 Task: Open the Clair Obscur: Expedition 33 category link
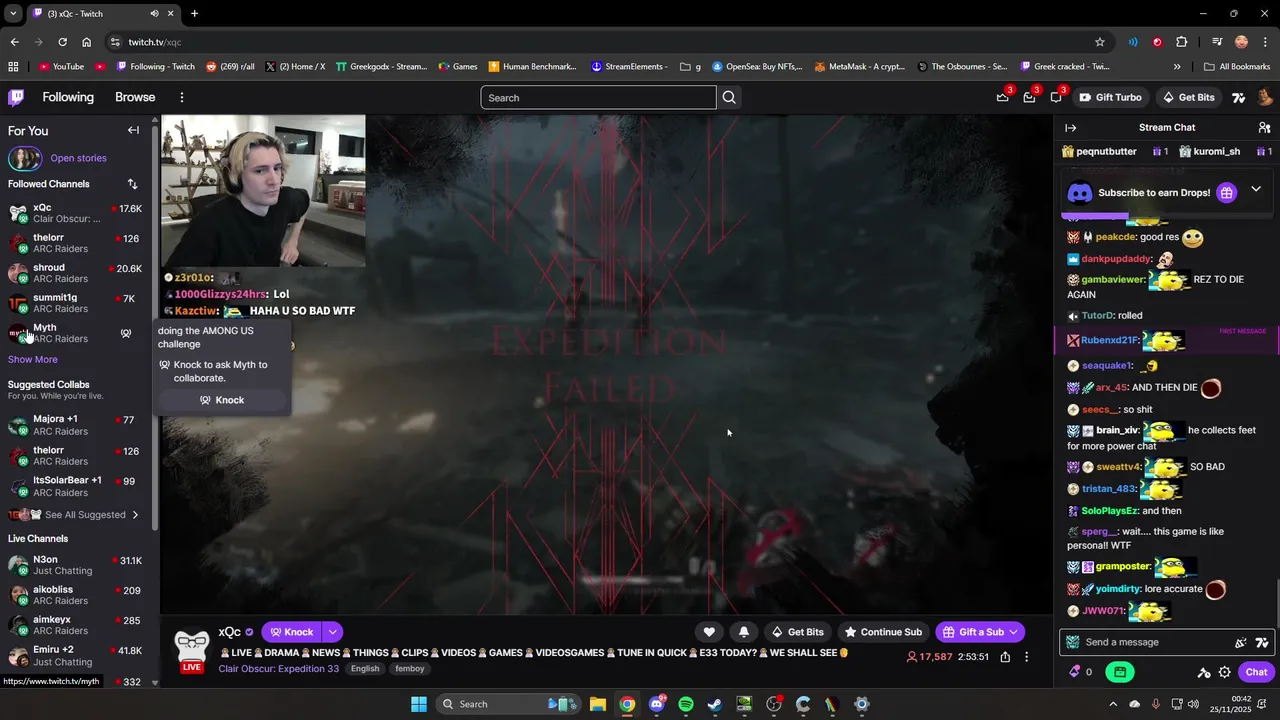tap(278, 668)
